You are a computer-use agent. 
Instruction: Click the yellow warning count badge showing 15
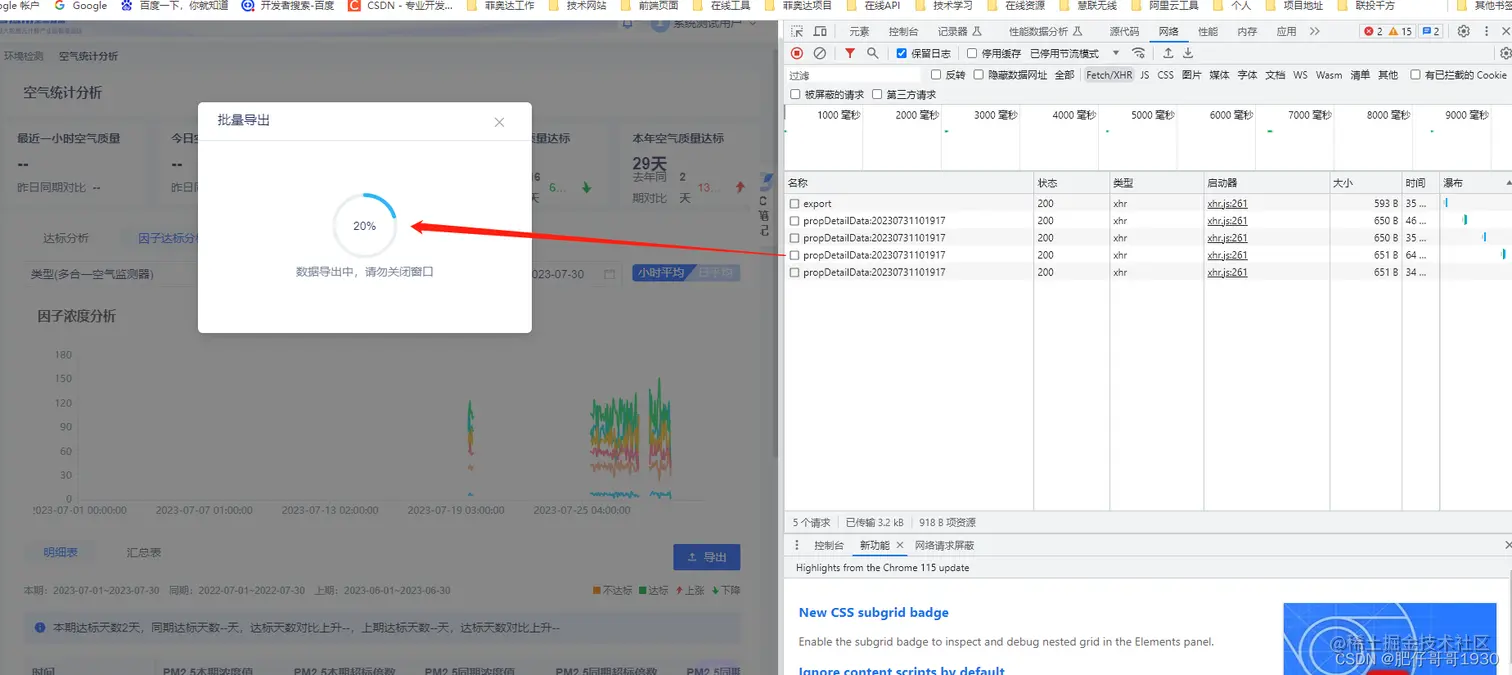pos(1400,32)
